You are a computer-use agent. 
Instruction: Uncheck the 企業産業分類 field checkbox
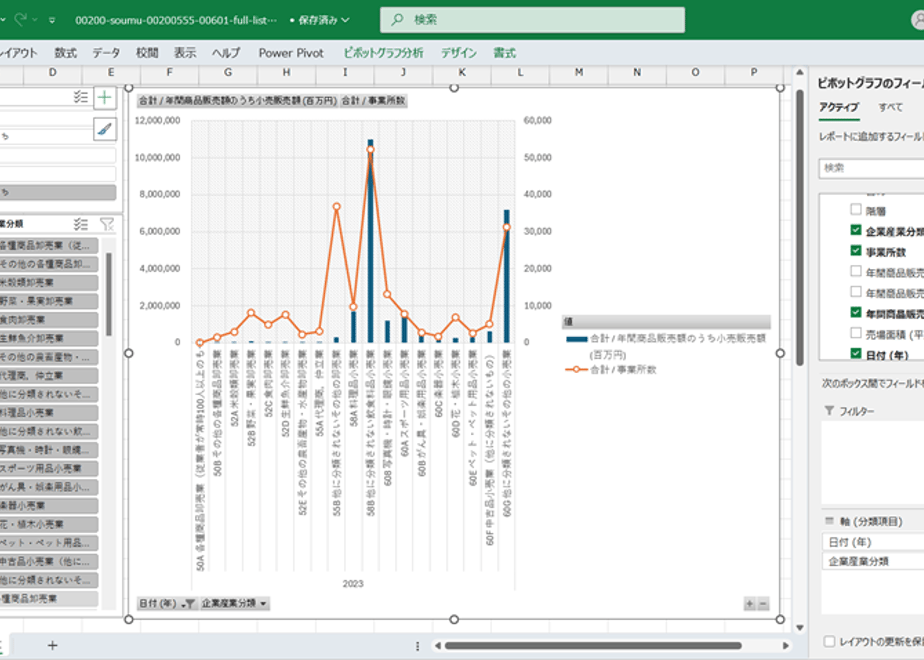click(x=856, y=230)
